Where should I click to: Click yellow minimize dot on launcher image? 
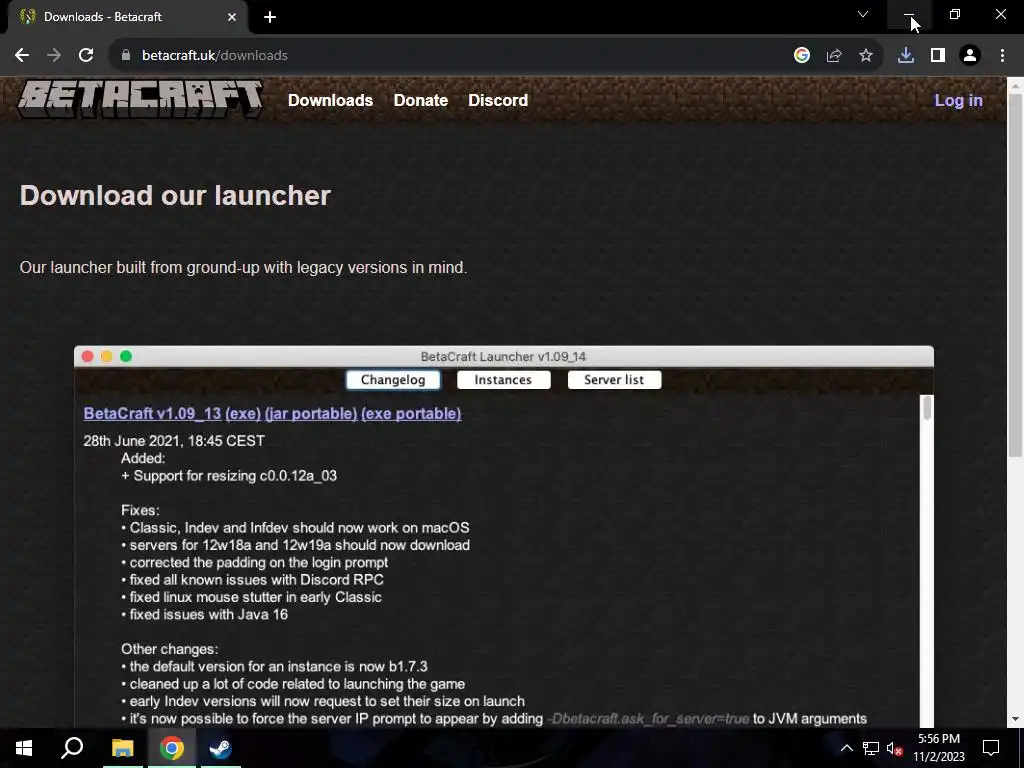click(x=106, y=356)
